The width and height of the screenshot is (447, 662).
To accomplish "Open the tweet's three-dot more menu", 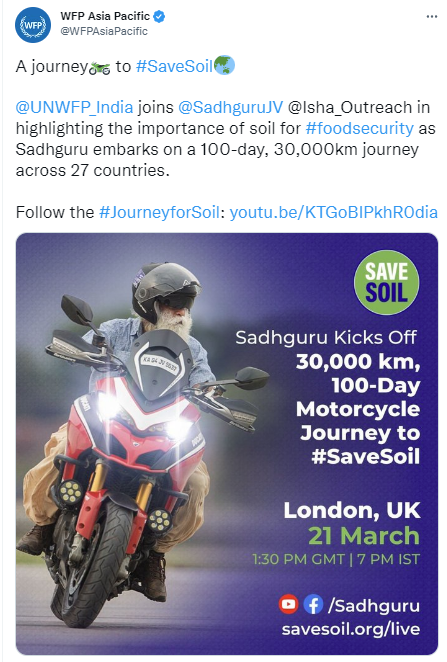I will pyautogui.click(x=431, y=16).
